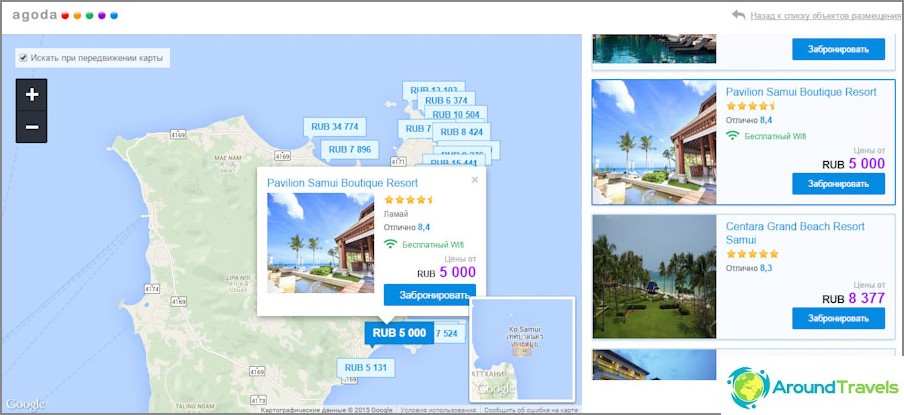Click the AroundTravels globe logo
This screenshot has height=415, width=904.
point(748,388)
